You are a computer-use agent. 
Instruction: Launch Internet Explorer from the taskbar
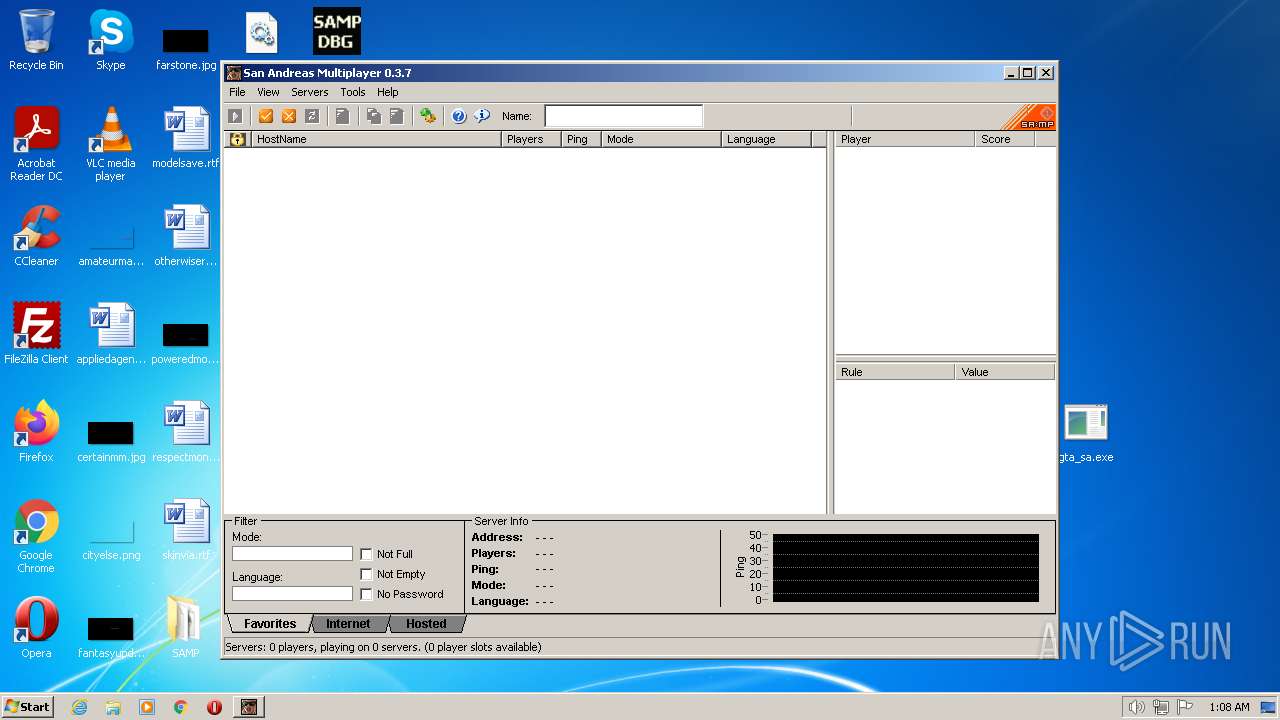pyautogui.click(x=79, y=707)
